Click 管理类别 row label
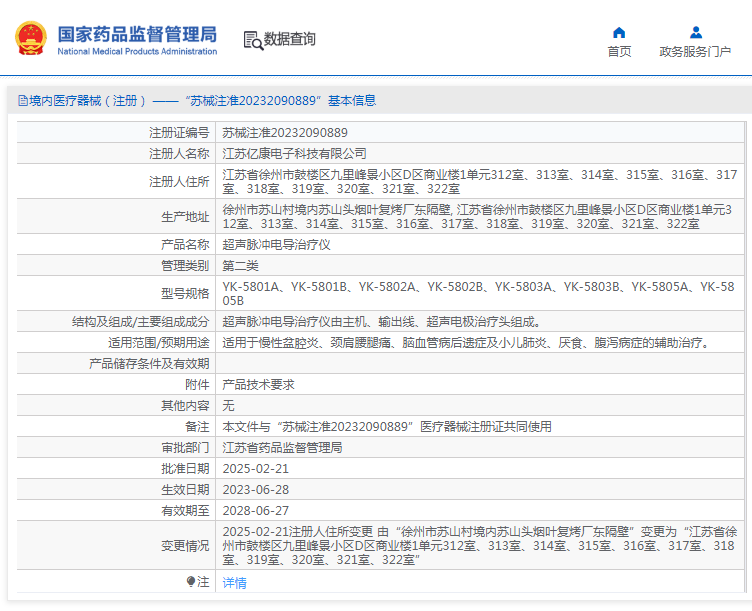Image resolution: width=752 pixels, height=611 pixels. click(185, 266)
